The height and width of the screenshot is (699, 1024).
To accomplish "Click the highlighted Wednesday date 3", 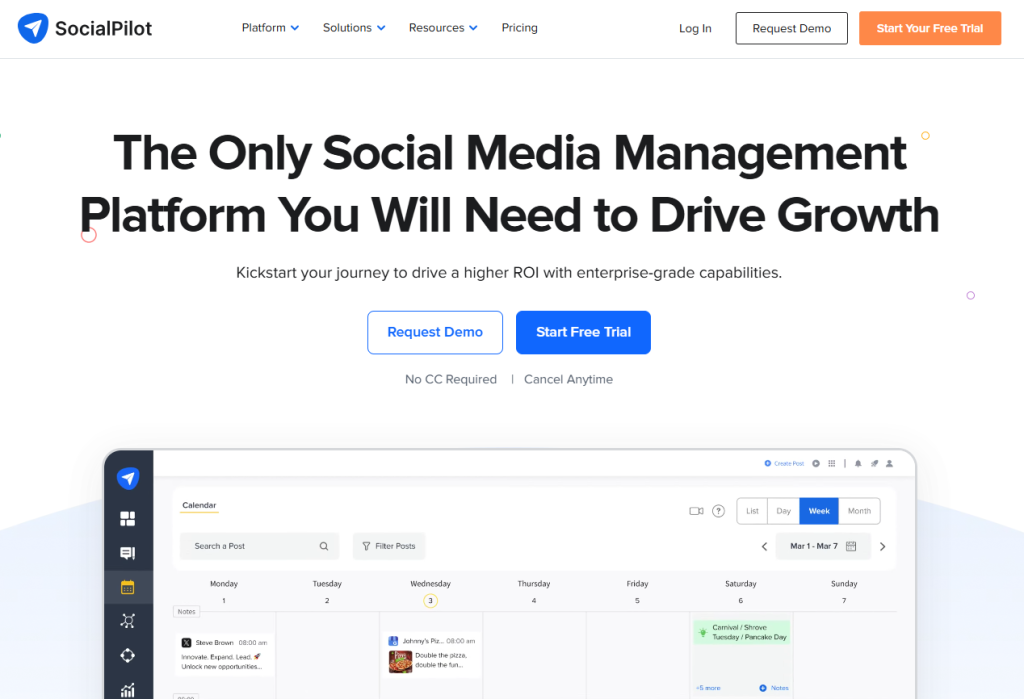I will (x=430, y=600).
